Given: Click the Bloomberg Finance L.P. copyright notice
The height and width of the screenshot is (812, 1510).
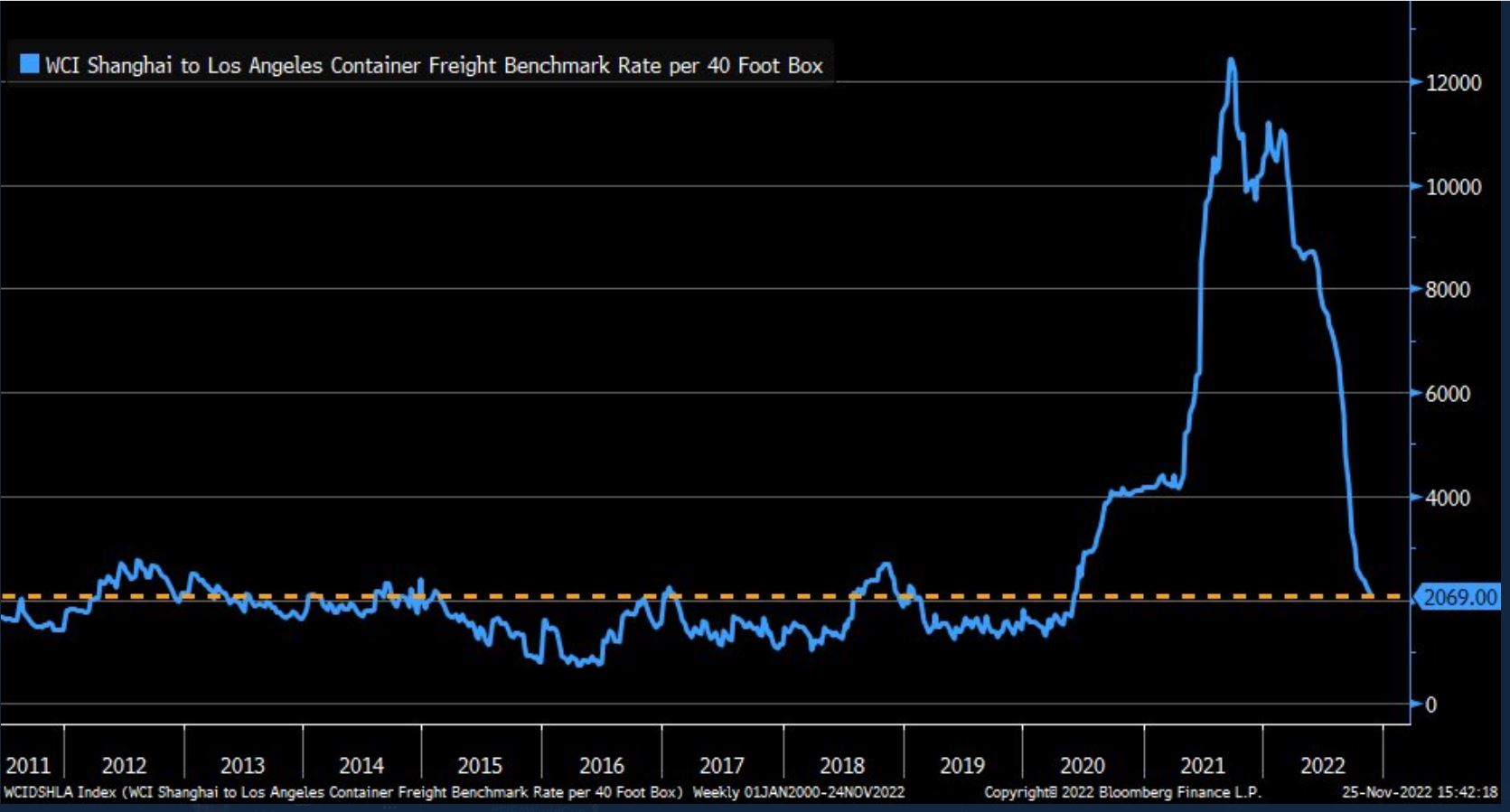Looking at the screenshot, I should point(1122,793).
